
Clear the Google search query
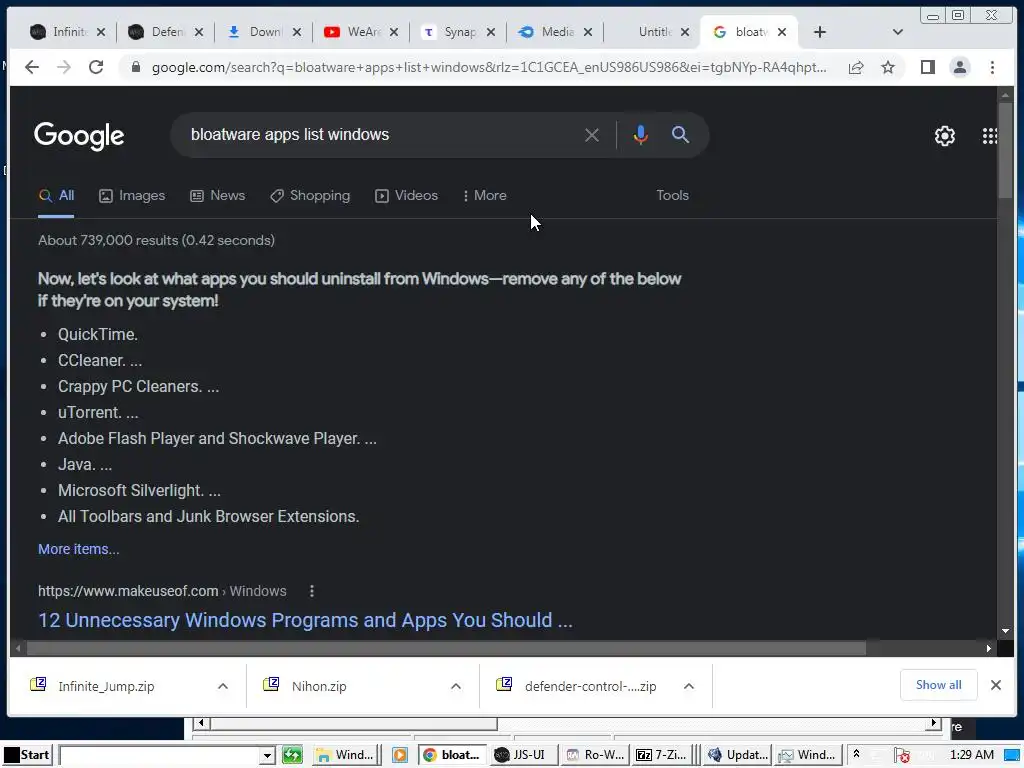coord(592,135)
